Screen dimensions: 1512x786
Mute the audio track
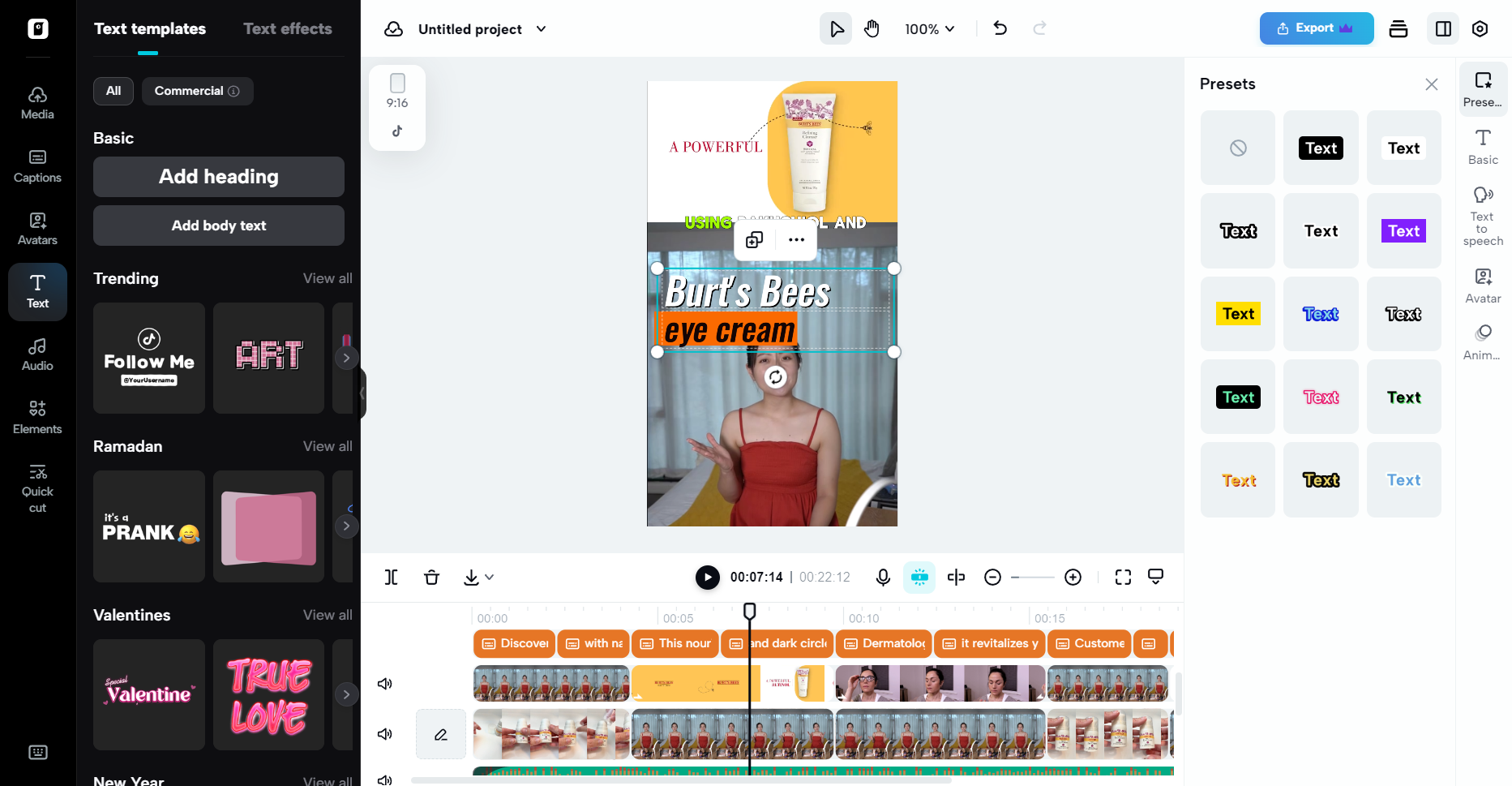point(385,780)
